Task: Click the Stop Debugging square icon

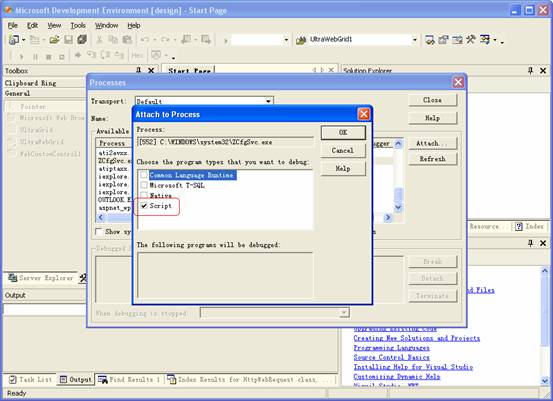Action: (49, 56)
